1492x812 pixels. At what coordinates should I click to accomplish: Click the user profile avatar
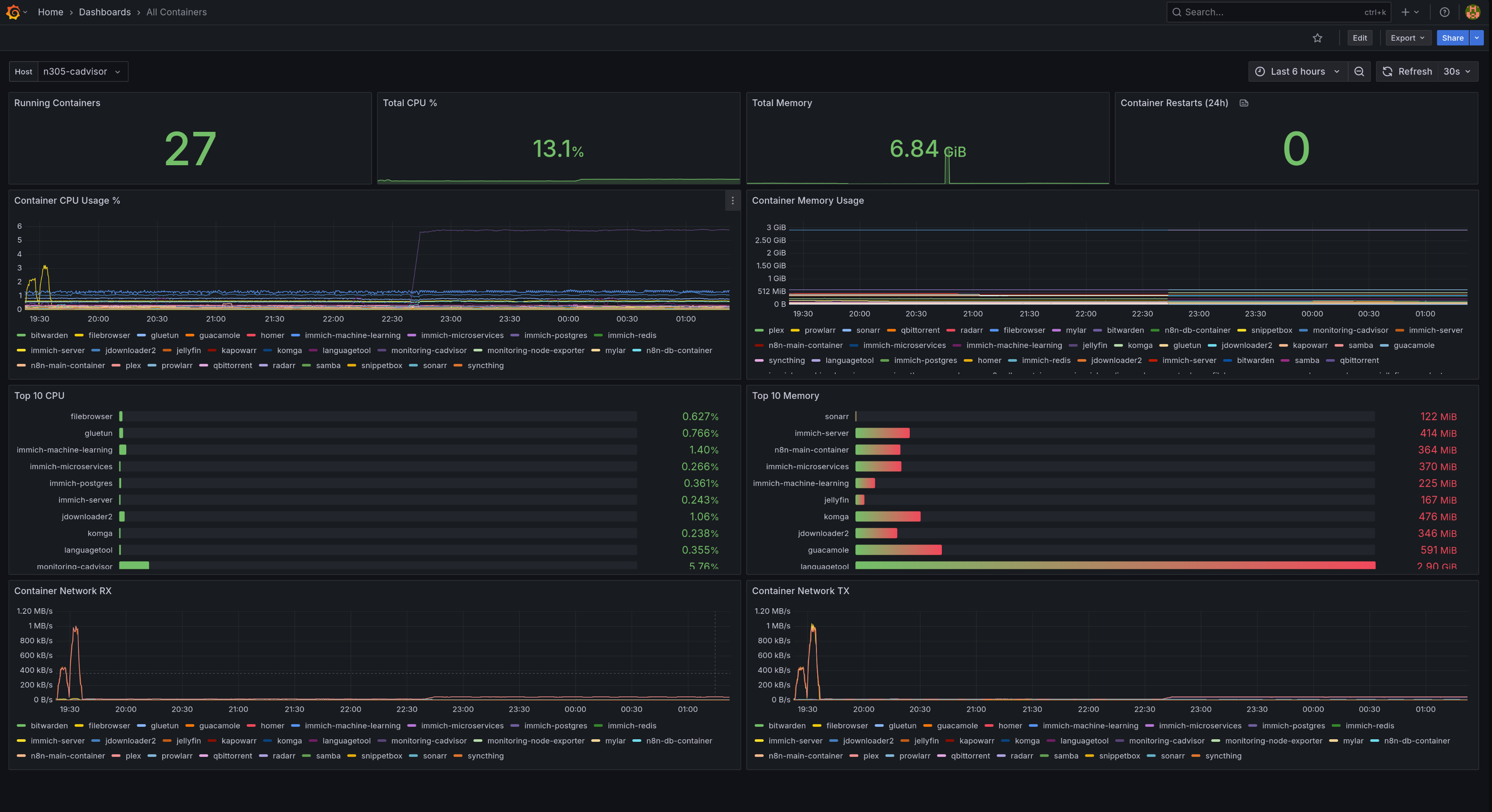coord(1472,12)
